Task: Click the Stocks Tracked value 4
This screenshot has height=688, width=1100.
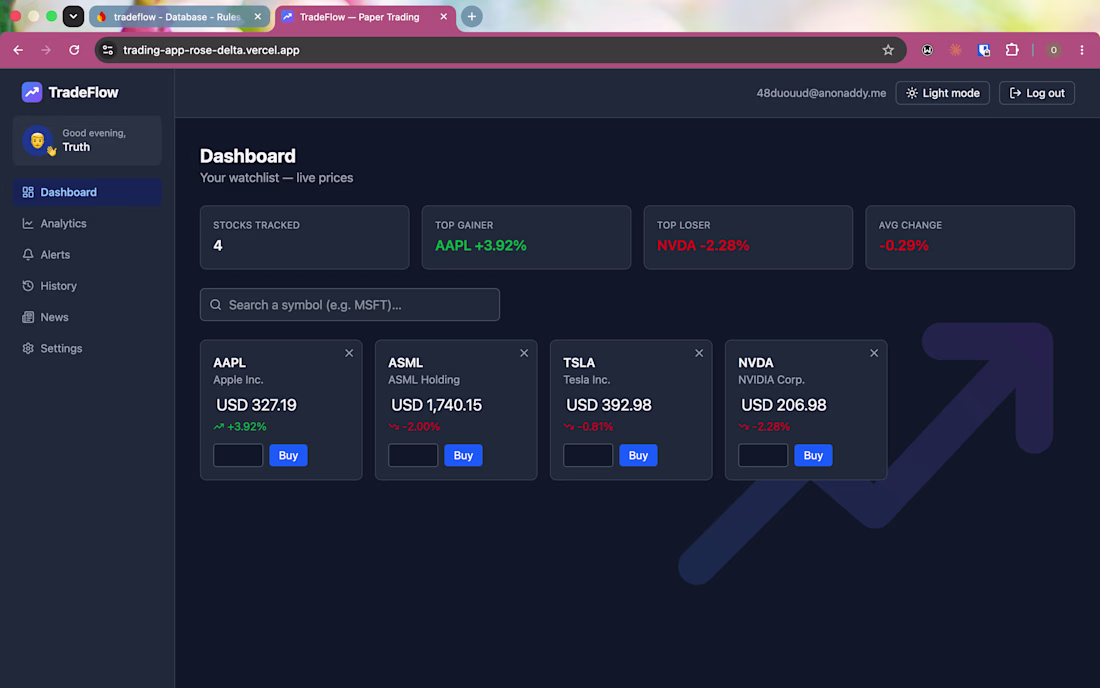Action: point(217,245)
